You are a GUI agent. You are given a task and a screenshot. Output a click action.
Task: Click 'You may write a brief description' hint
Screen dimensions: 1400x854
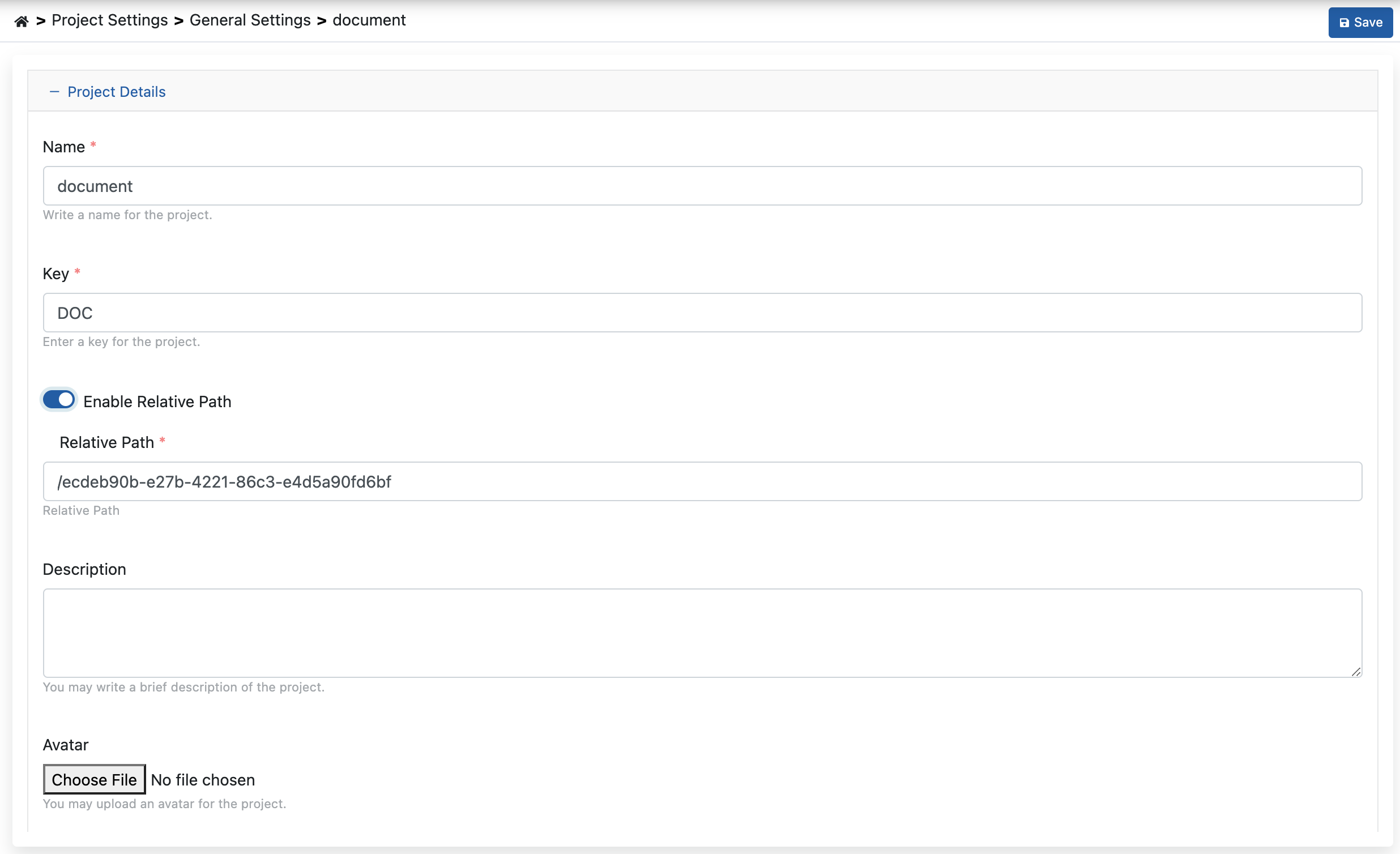point(183,687)
